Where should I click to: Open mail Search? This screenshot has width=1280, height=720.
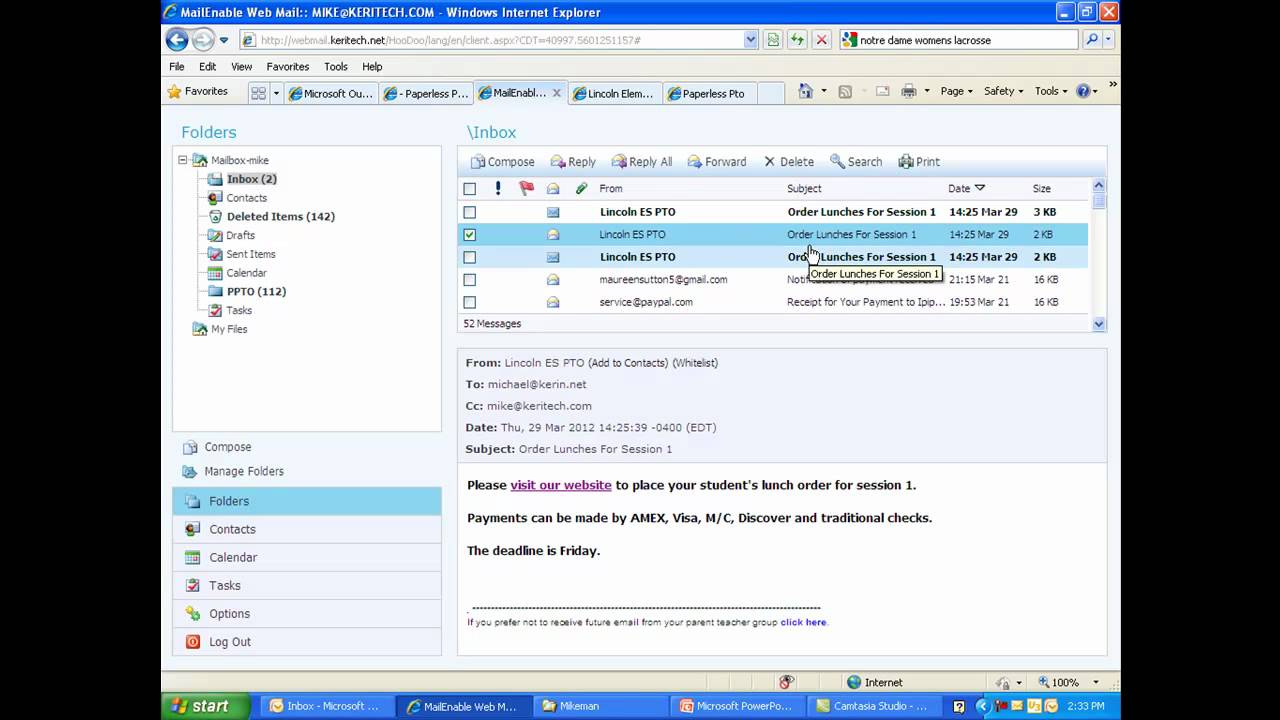click(856, 162)
